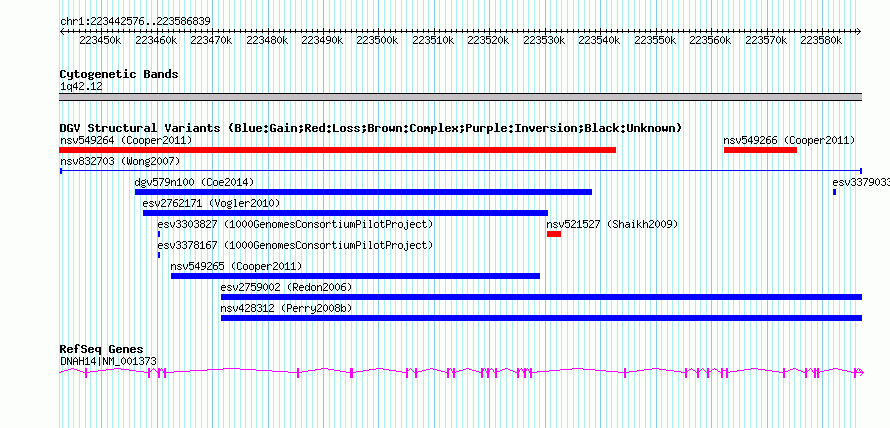This screenshot has width=890, height=428.
Task: Open the nsv549265 (Cooper2011) label
Action: [236, 266]
